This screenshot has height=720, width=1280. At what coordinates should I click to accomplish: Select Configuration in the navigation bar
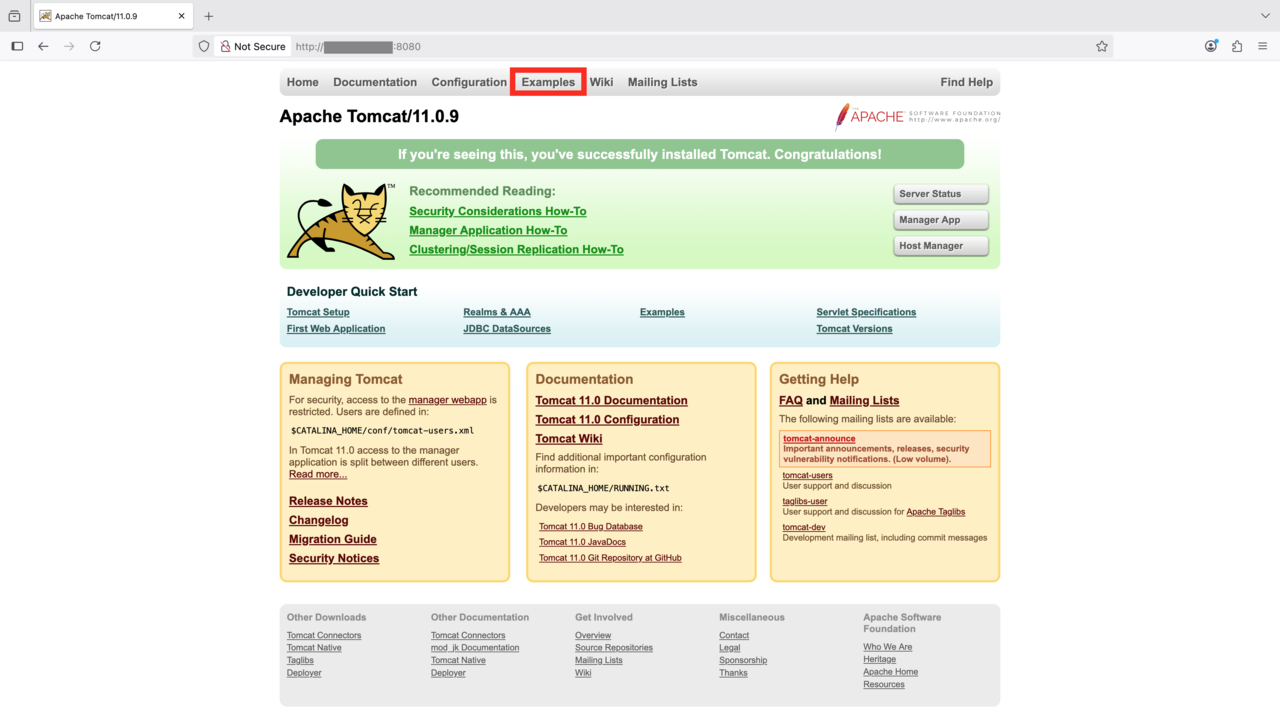(468, 82)
